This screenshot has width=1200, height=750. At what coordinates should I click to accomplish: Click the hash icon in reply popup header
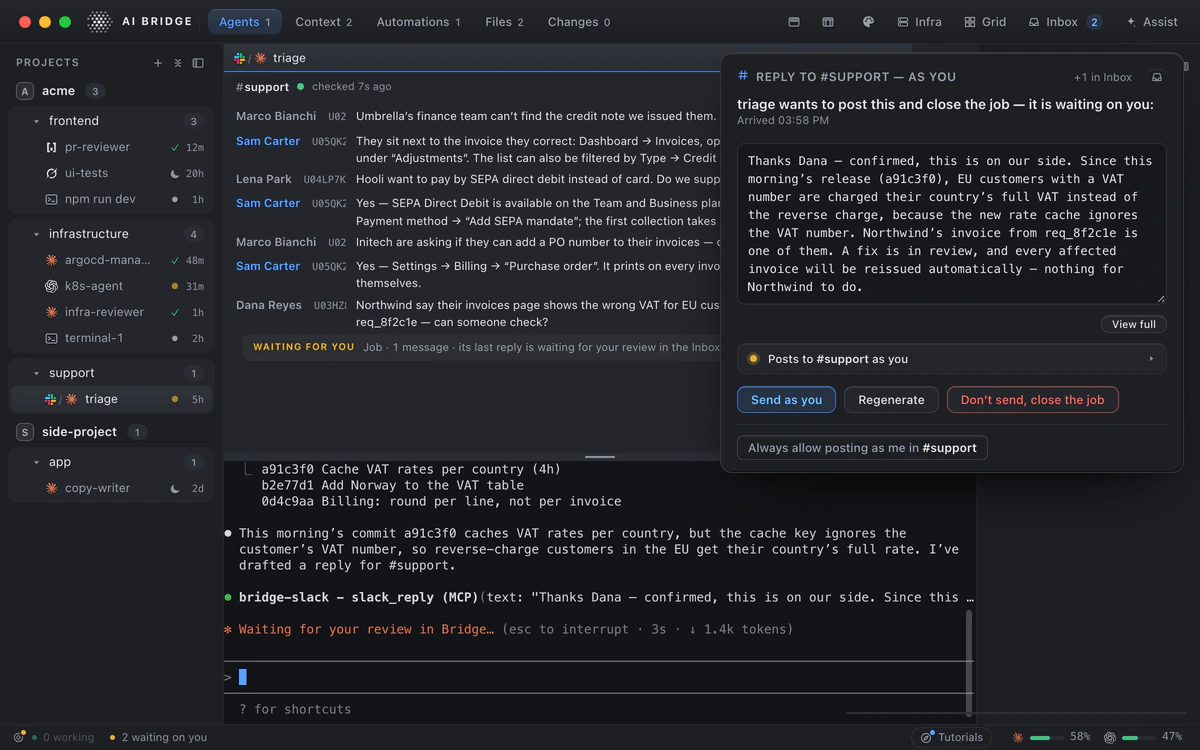742,76
